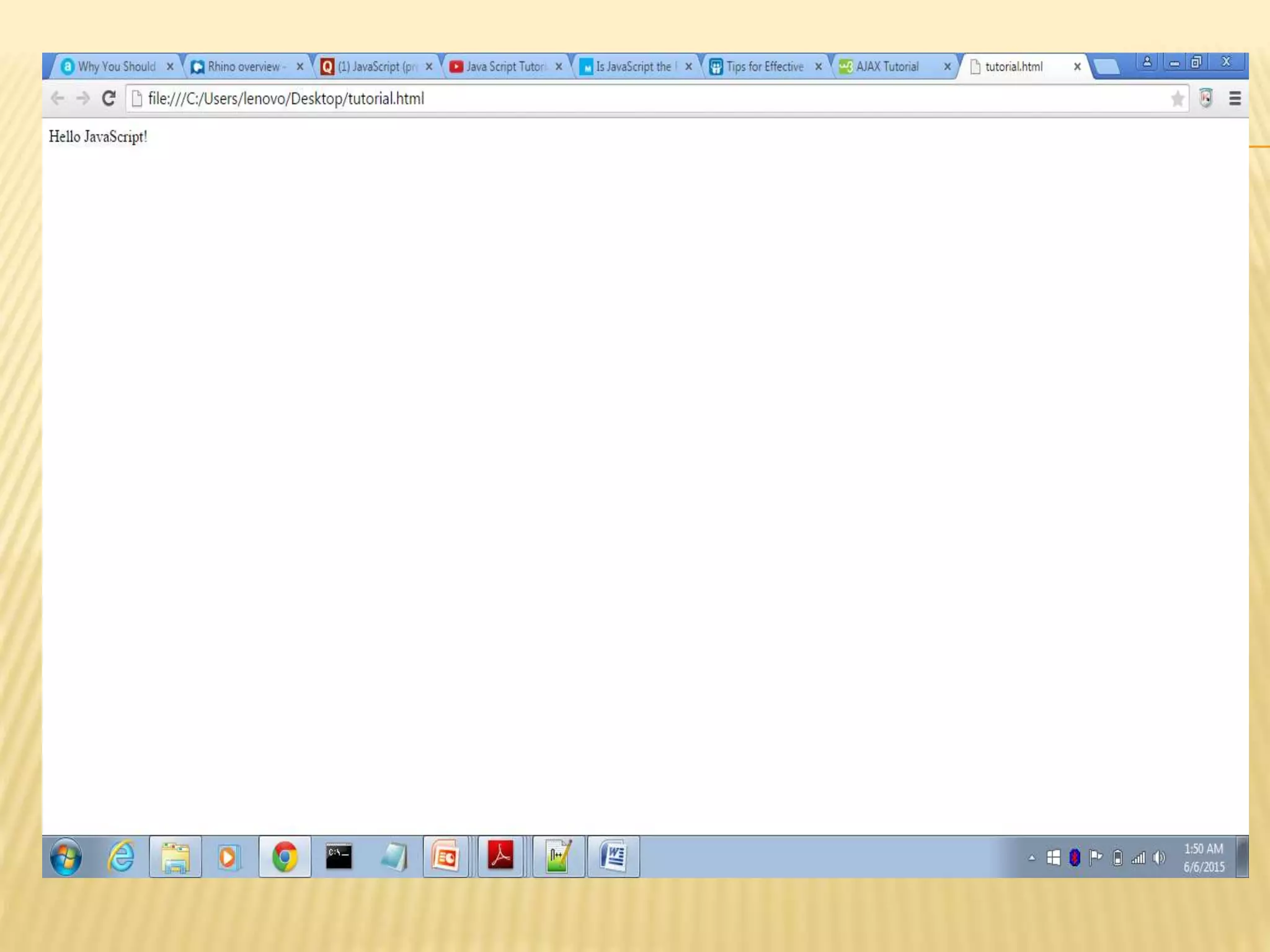1270x952 pixels.
Task: Bookmark this page with the star icon
Action: point(1177,99)
